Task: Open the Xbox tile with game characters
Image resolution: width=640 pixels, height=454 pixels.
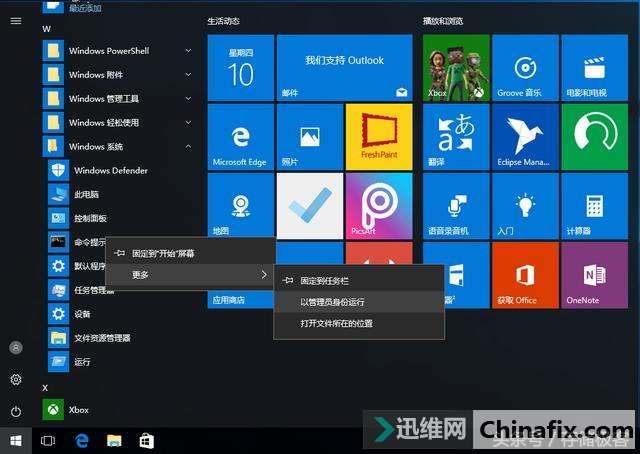Action: [456, 67]
